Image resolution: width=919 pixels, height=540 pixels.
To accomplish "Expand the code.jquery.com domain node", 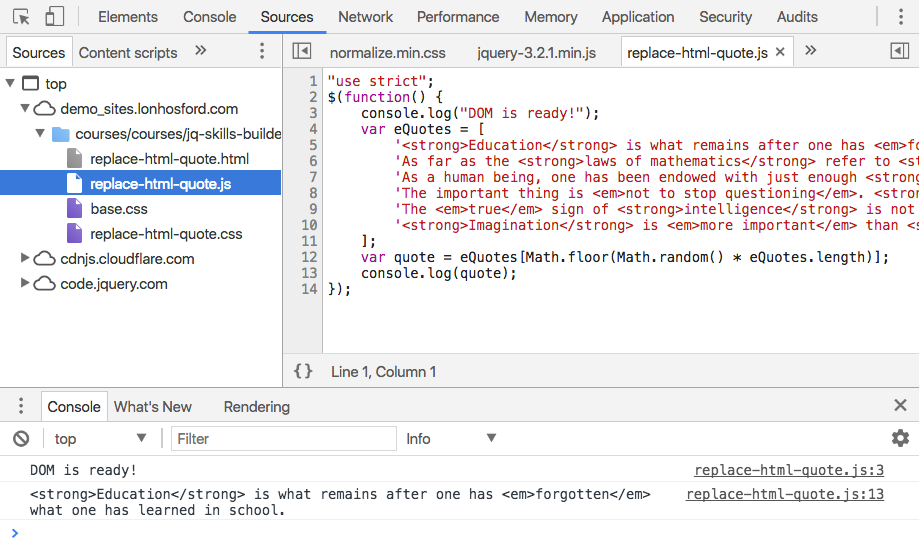I will click(25, 283).
